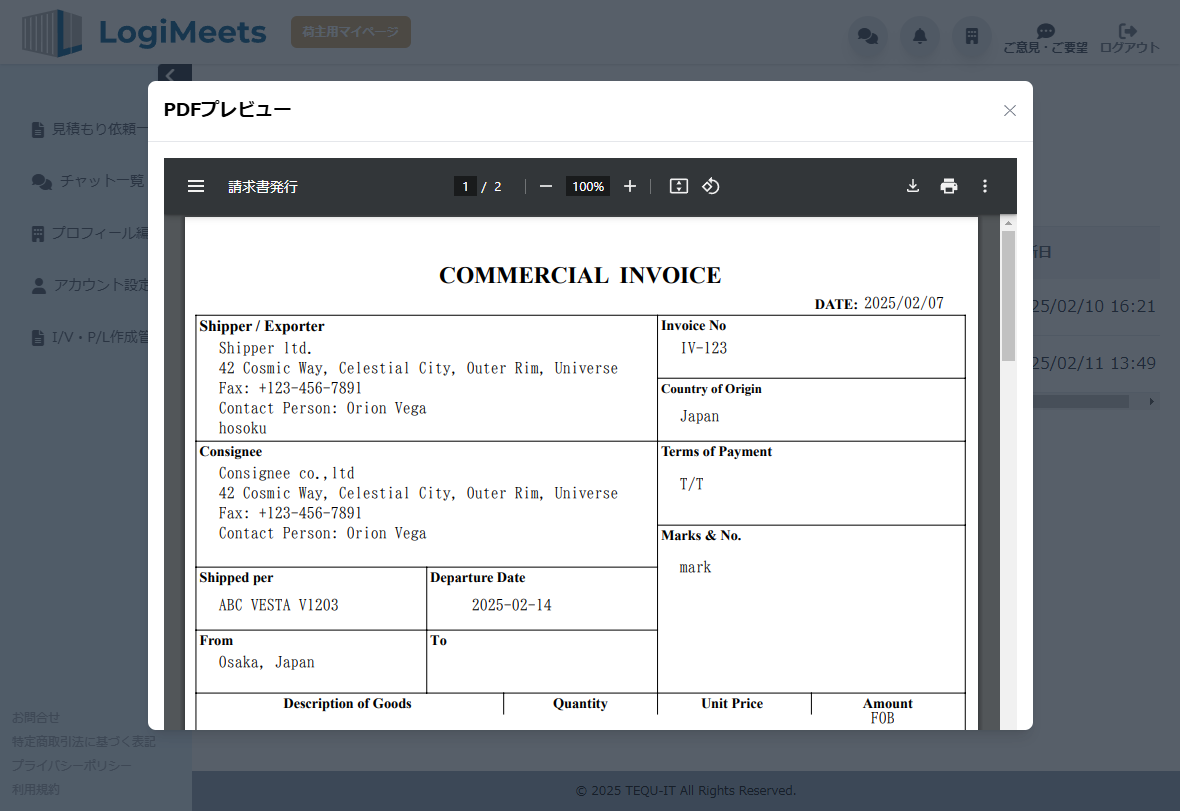Click Japan under Country of Origin
1180x811 pixels.
click(x=699, y=416)
